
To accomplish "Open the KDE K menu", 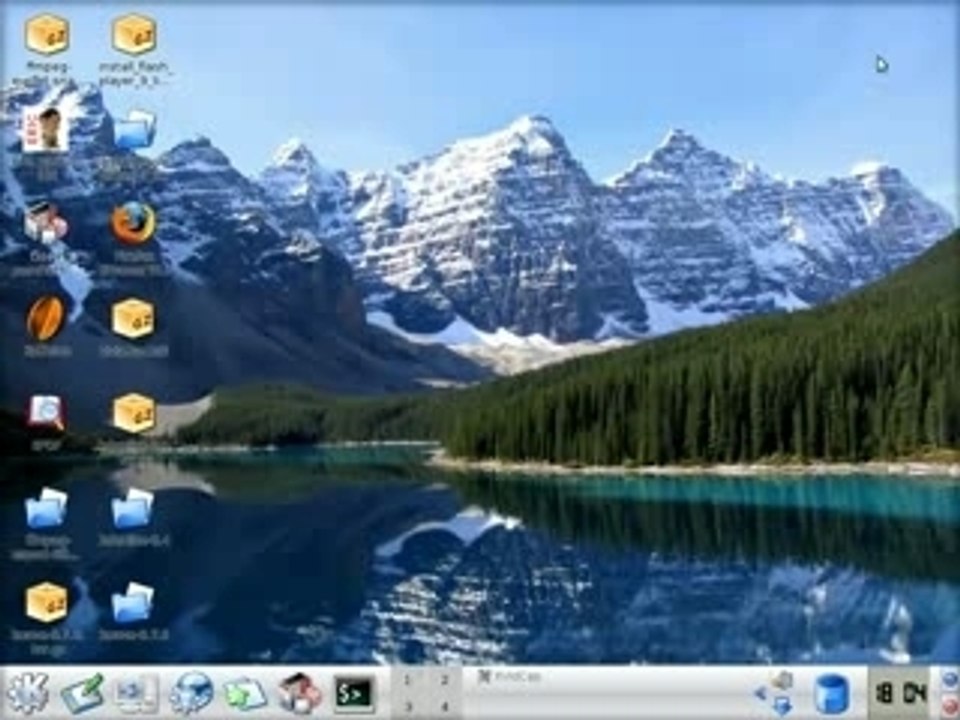I will click(x=26, y=693).
